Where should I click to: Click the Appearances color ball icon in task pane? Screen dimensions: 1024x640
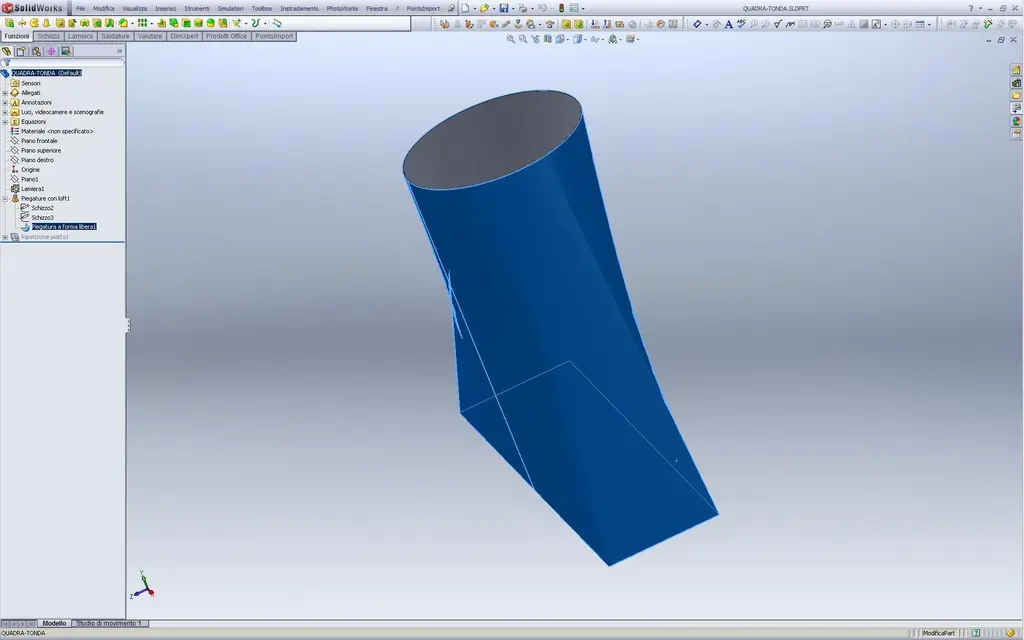point(1016,121)
